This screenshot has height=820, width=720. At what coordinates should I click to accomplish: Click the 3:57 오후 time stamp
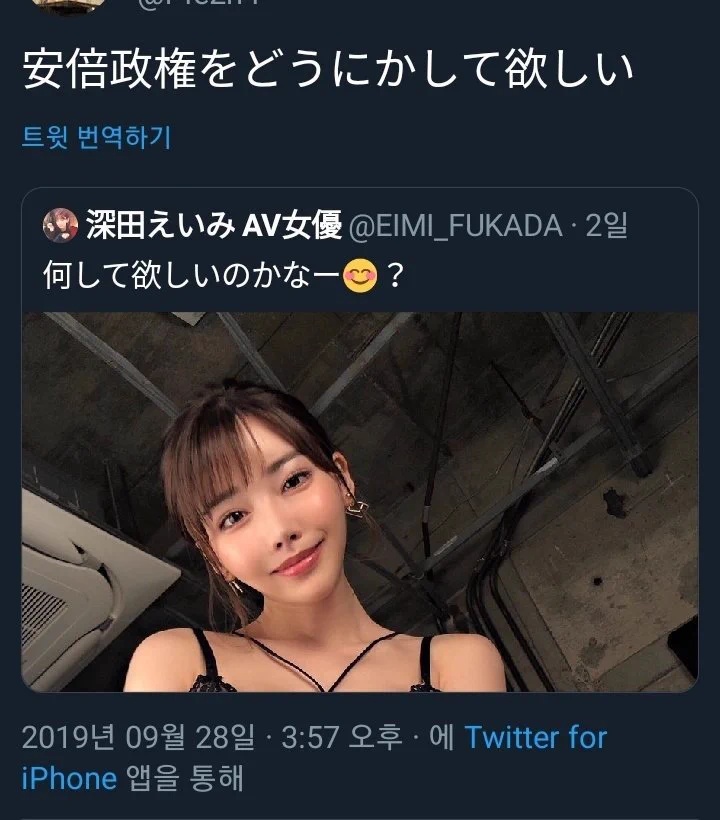[x=341, y=737]
